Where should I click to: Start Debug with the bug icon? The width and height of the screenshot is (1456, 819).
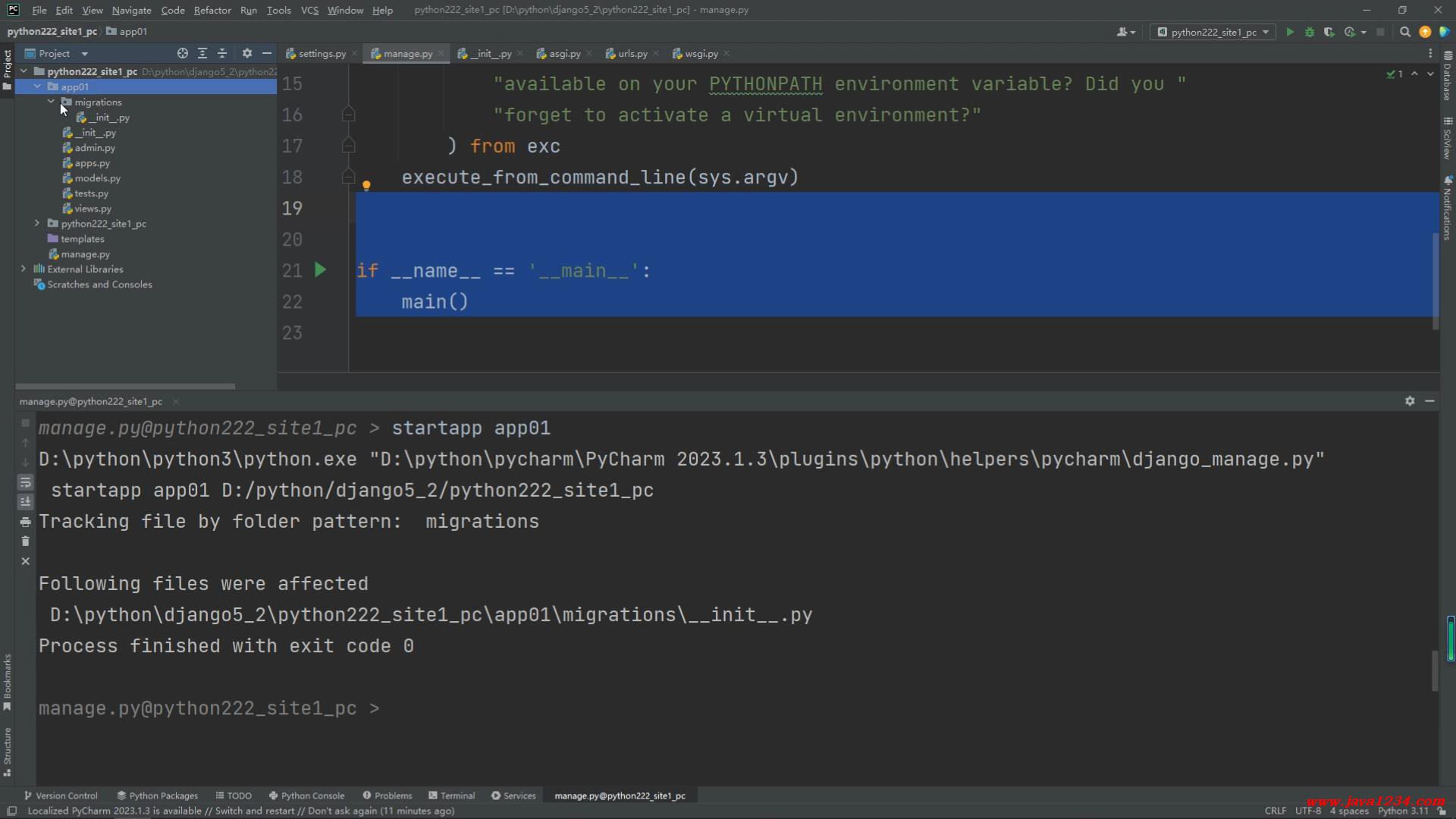pos(1310,32)
